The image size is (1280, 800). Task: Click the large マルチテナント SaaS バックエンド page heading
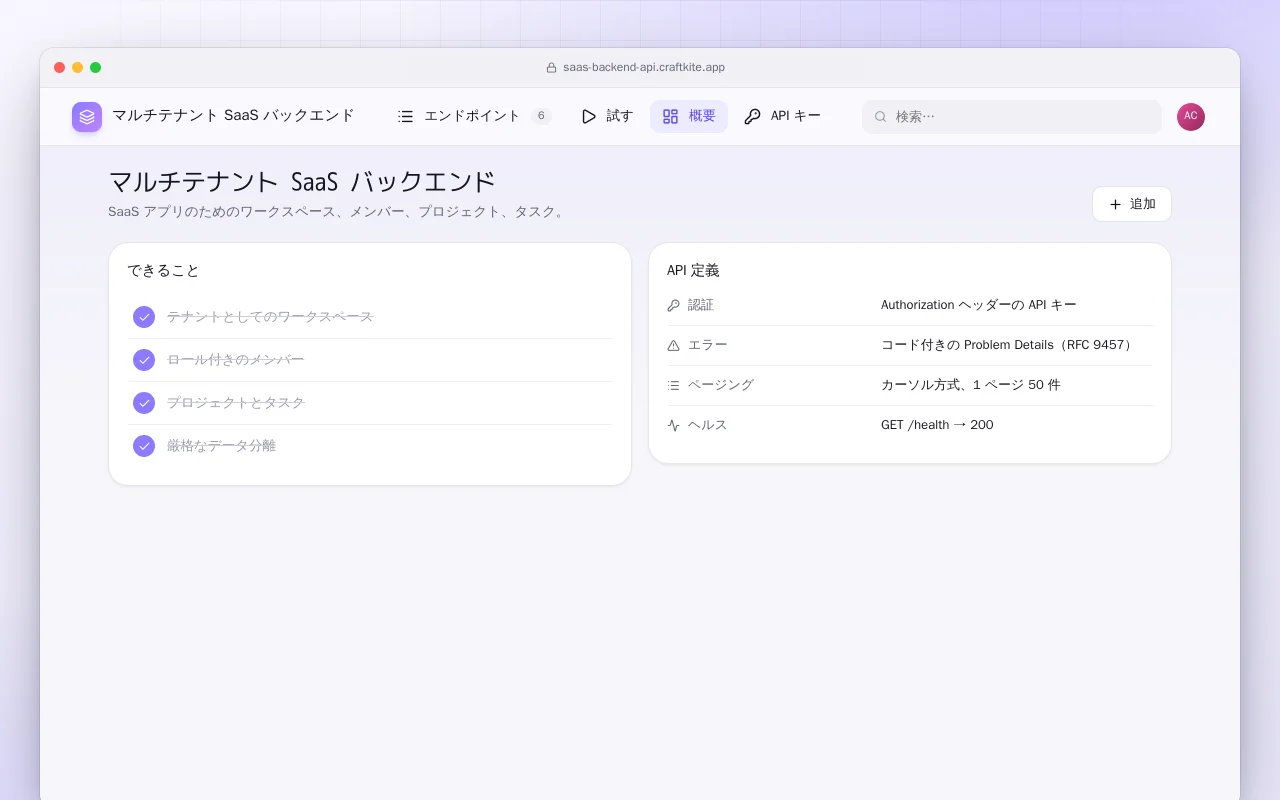302,182
